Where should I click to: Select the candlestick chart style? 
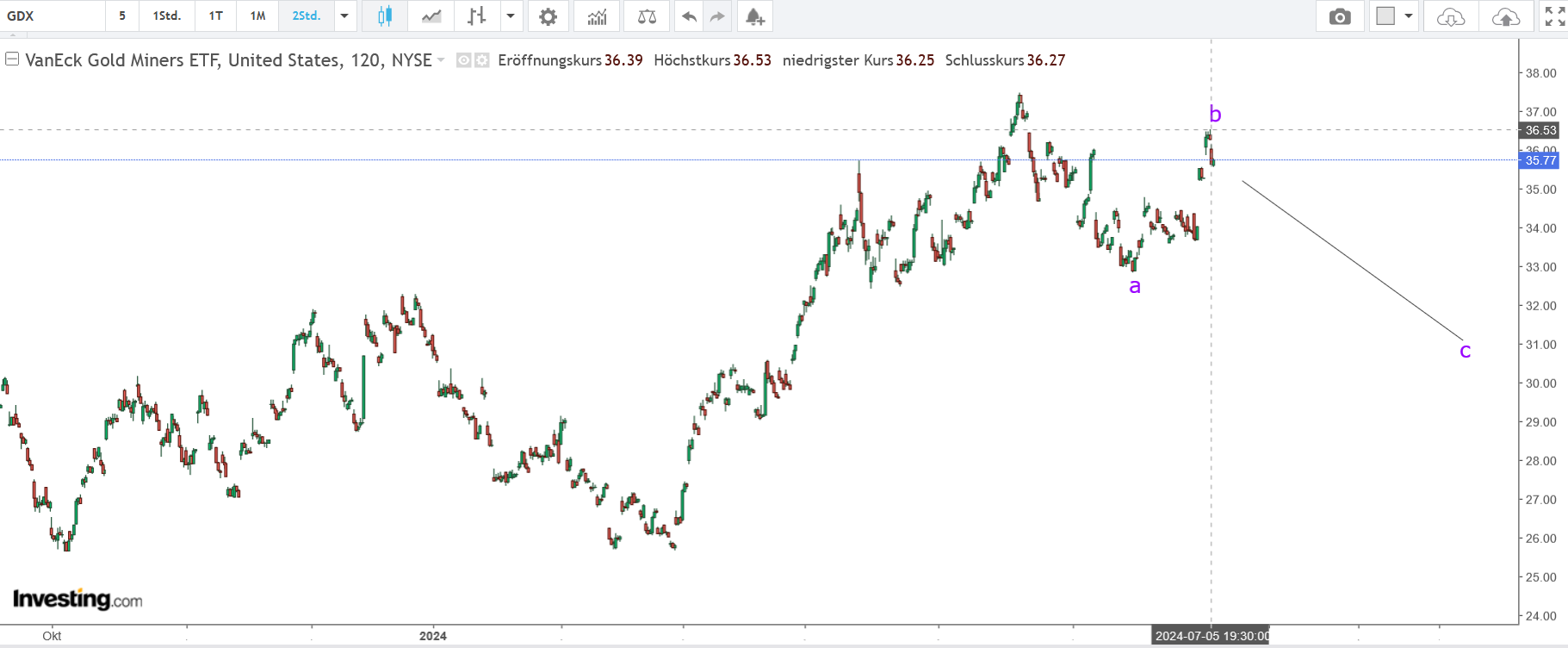click(x=384, y=16)
